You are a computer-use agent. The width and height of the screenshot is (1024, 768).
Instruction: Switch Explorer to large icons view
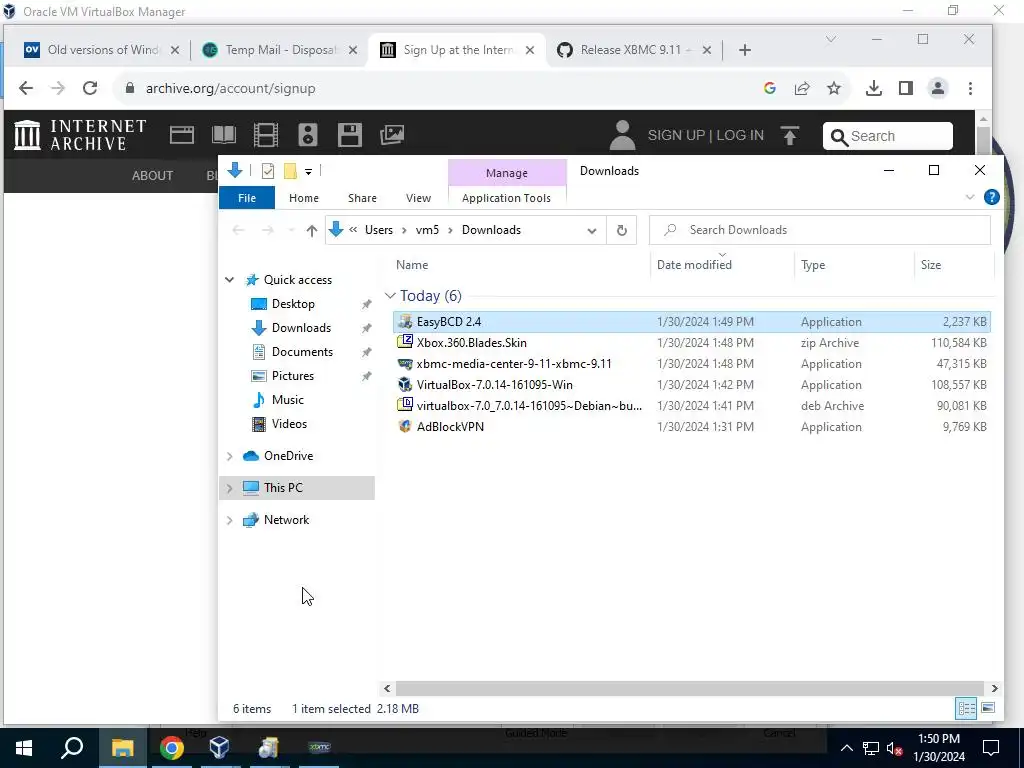(x=988, y=709)
